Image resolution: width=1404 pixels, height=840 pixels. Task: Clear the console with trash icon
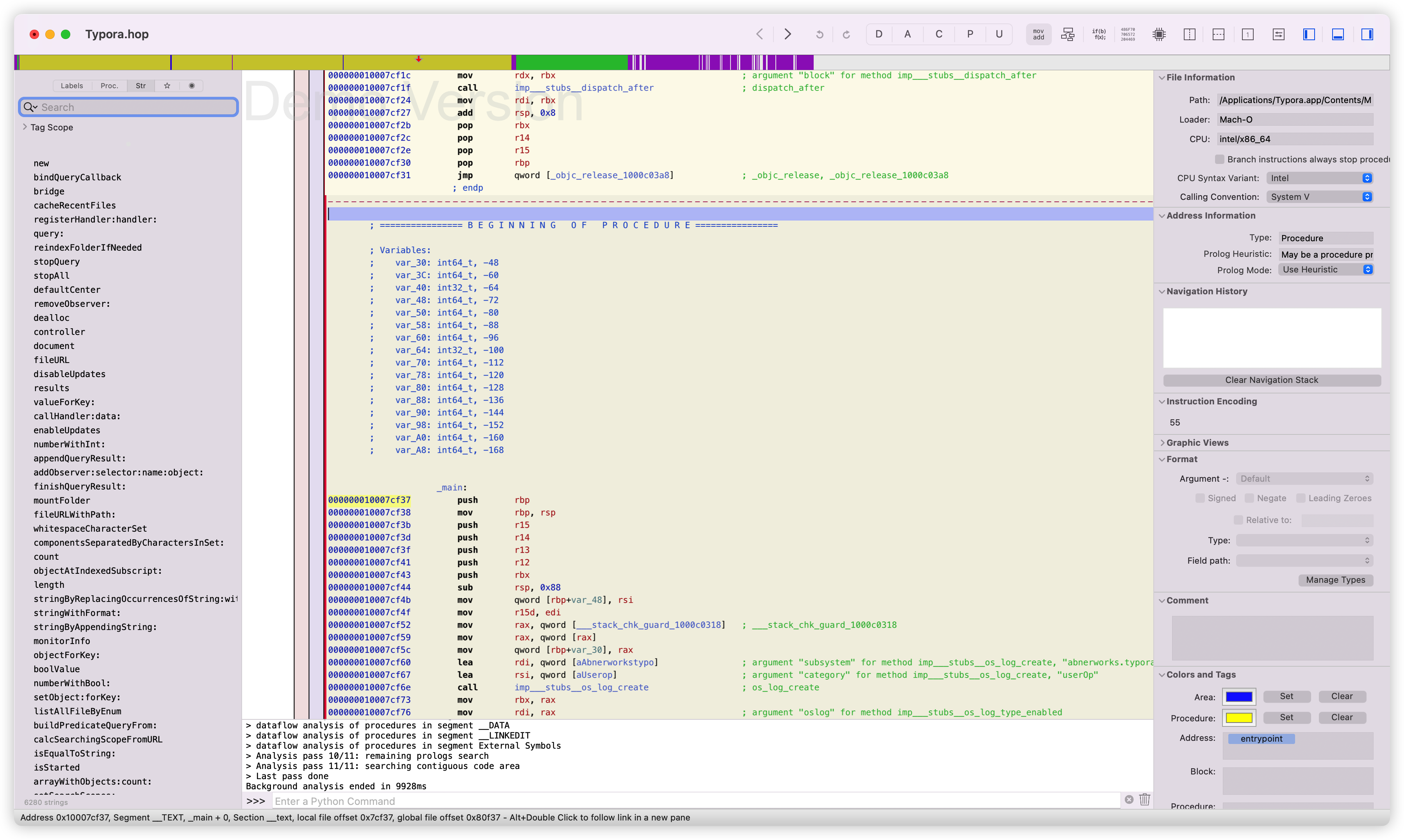(x=1145, y=800)
